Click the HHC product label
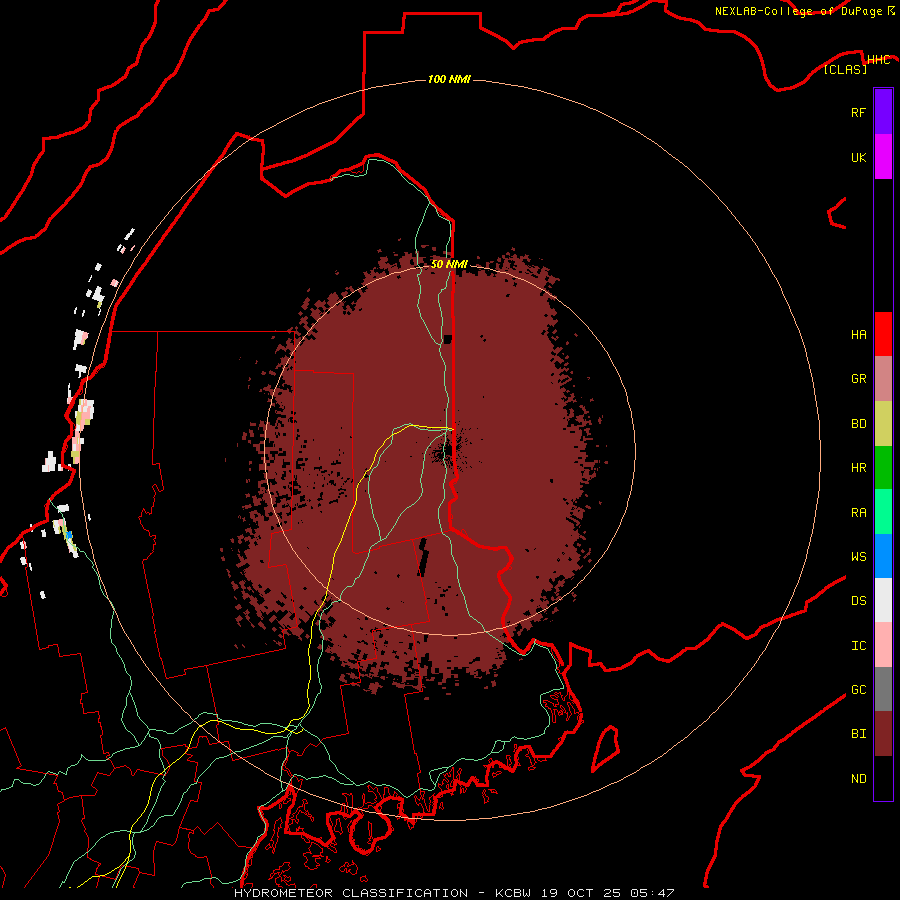This screenshot has height=900, width=900. pos(878,60)
